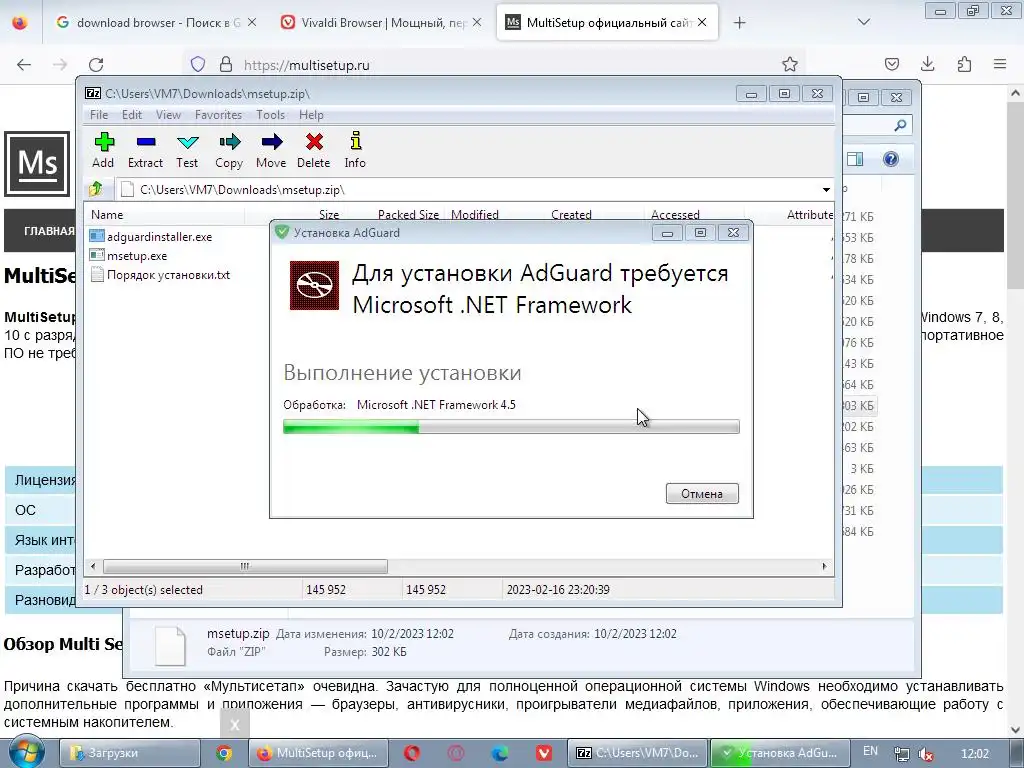Sort archive list by Modified column
Image resolution: width=1024 pixels, height=768 pixels.
click(475, 215)
